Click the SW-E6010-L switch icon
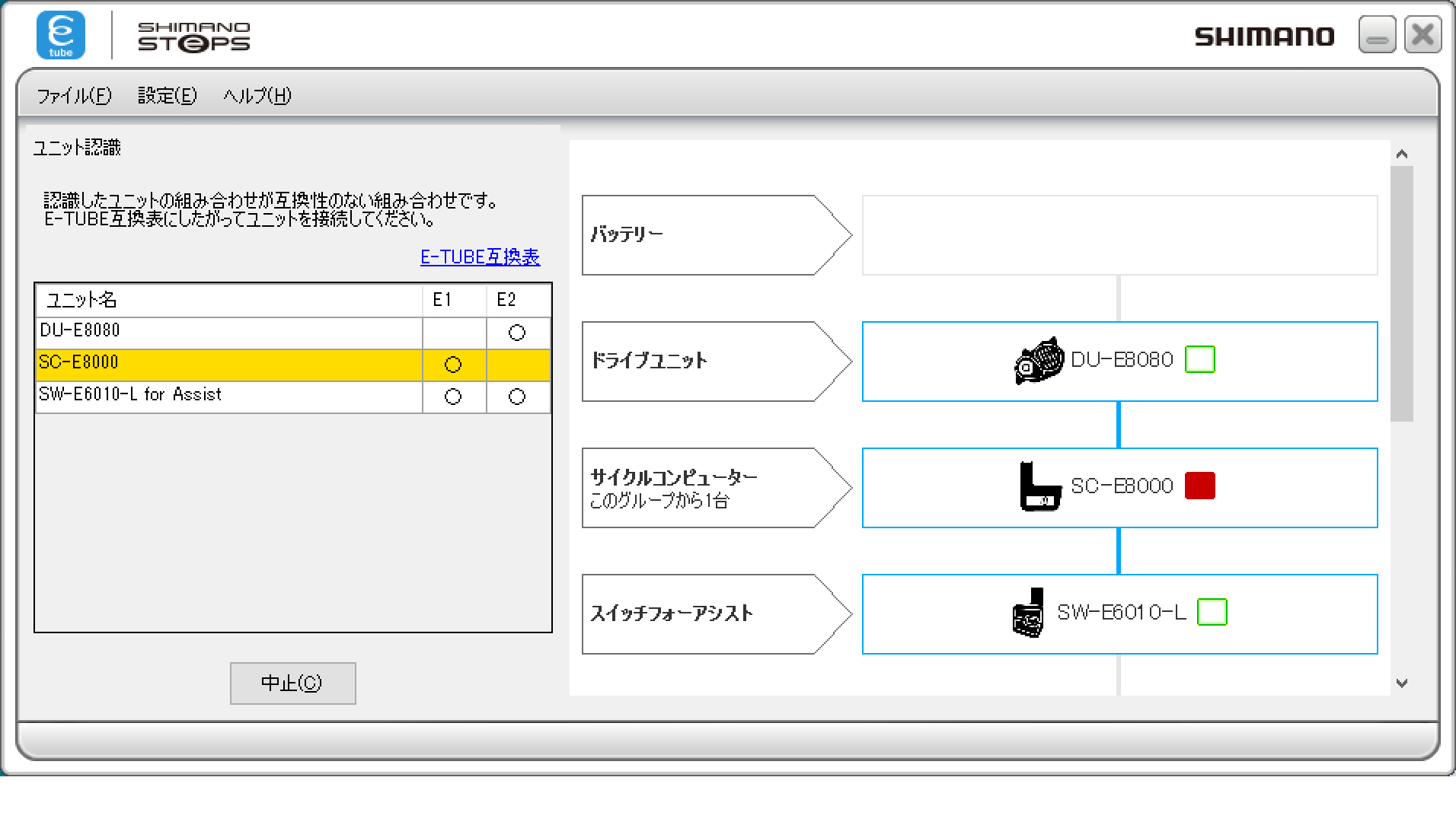Screen dimensions: 1456x822 point(1028,613)
